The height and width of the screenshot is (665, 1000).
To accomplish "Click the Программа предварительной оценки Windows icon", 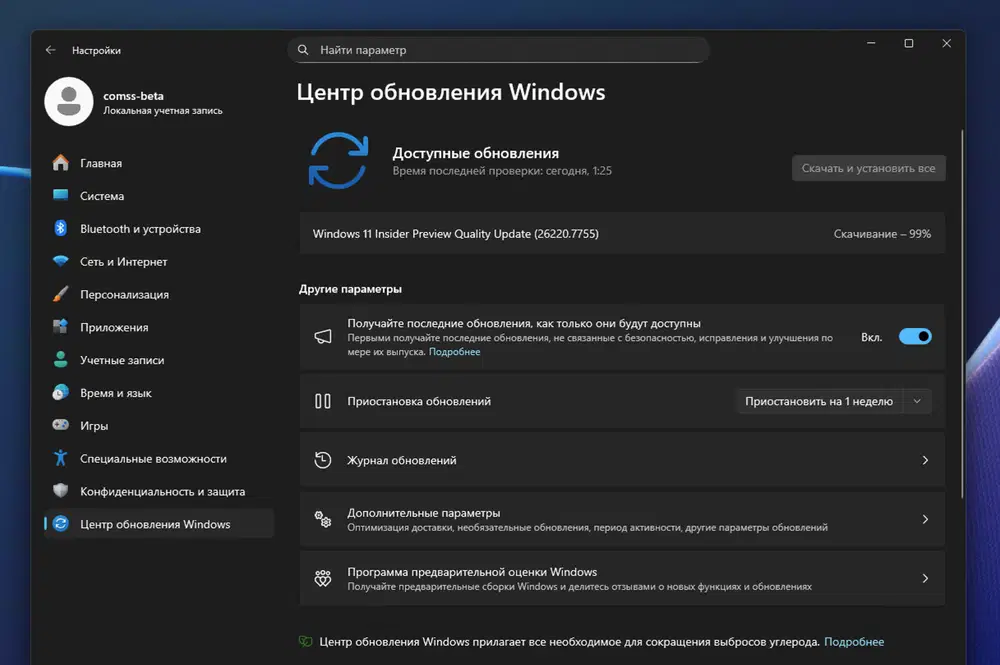I will (x=322, y=578).
